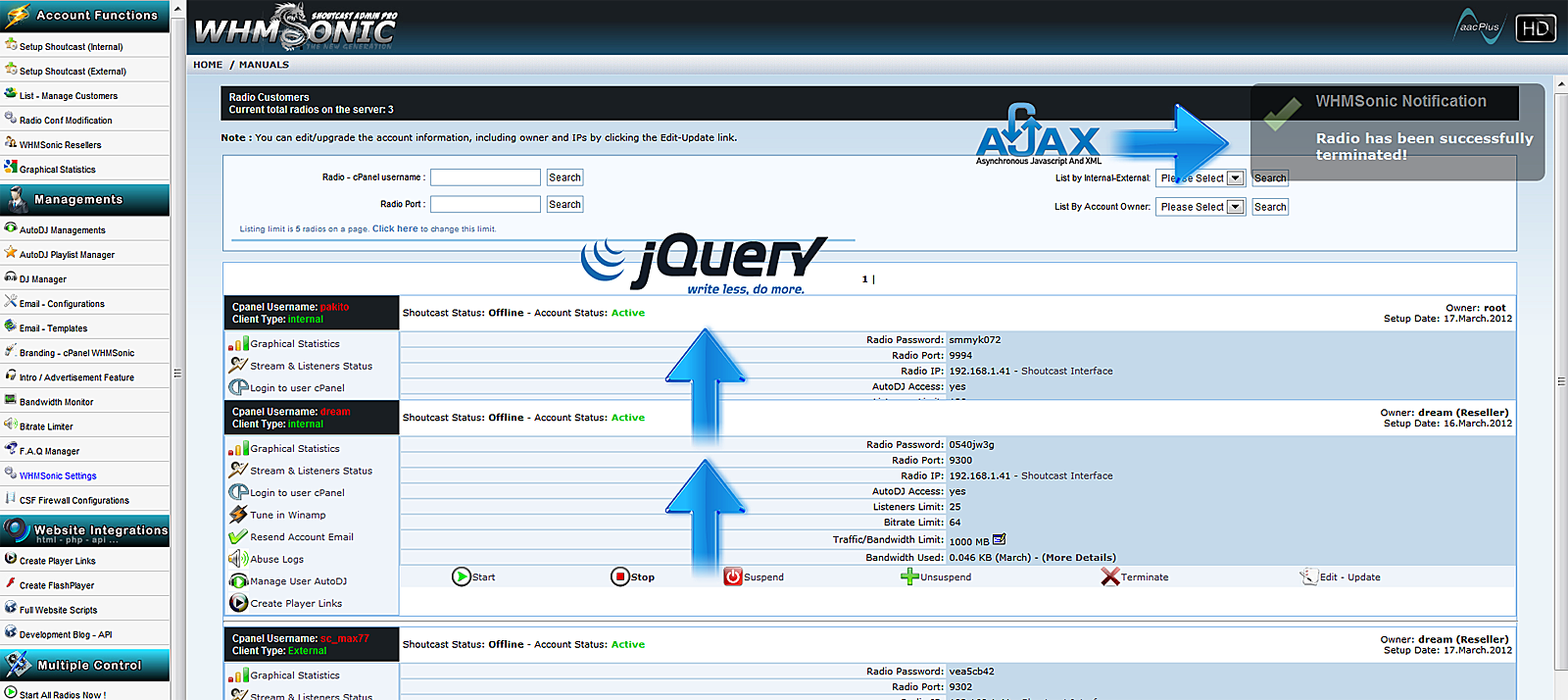Open Edit - Update pencil icon
The height and width of the screenshot is (700, 1568).
[1308, 576]
